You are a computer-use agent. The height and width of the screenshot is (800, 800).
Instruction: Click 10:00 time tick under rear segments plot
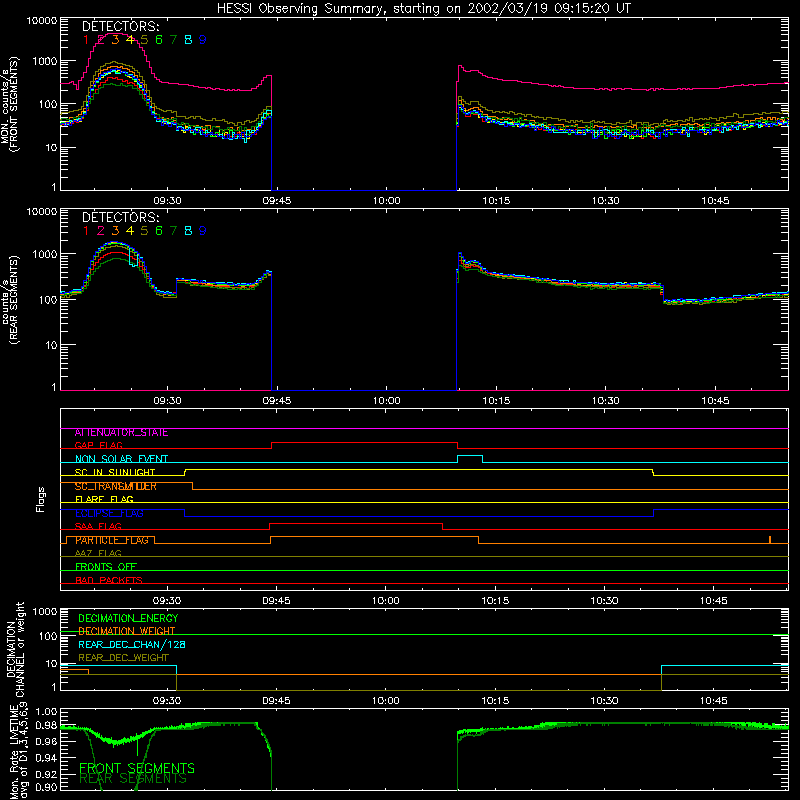386,401
